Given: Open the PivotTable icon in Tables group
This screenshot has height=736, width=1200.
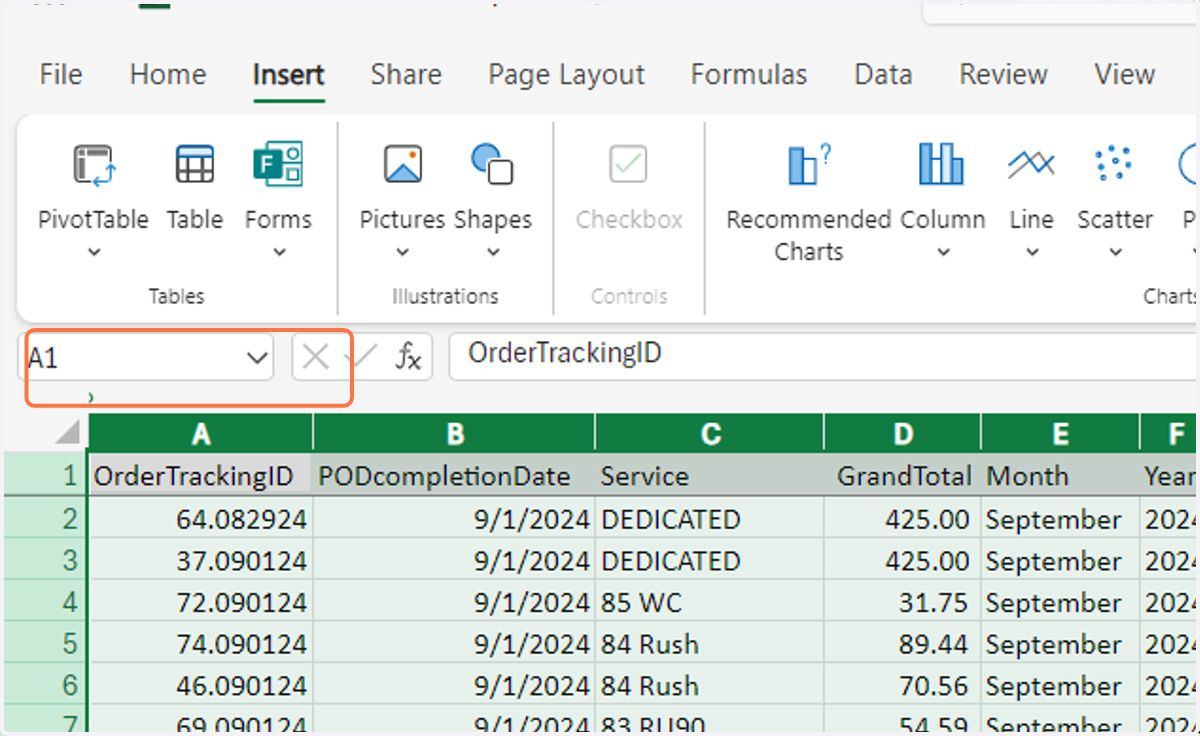Looking at the screenshot, I should pyautogui.click(x=94, y=164).
